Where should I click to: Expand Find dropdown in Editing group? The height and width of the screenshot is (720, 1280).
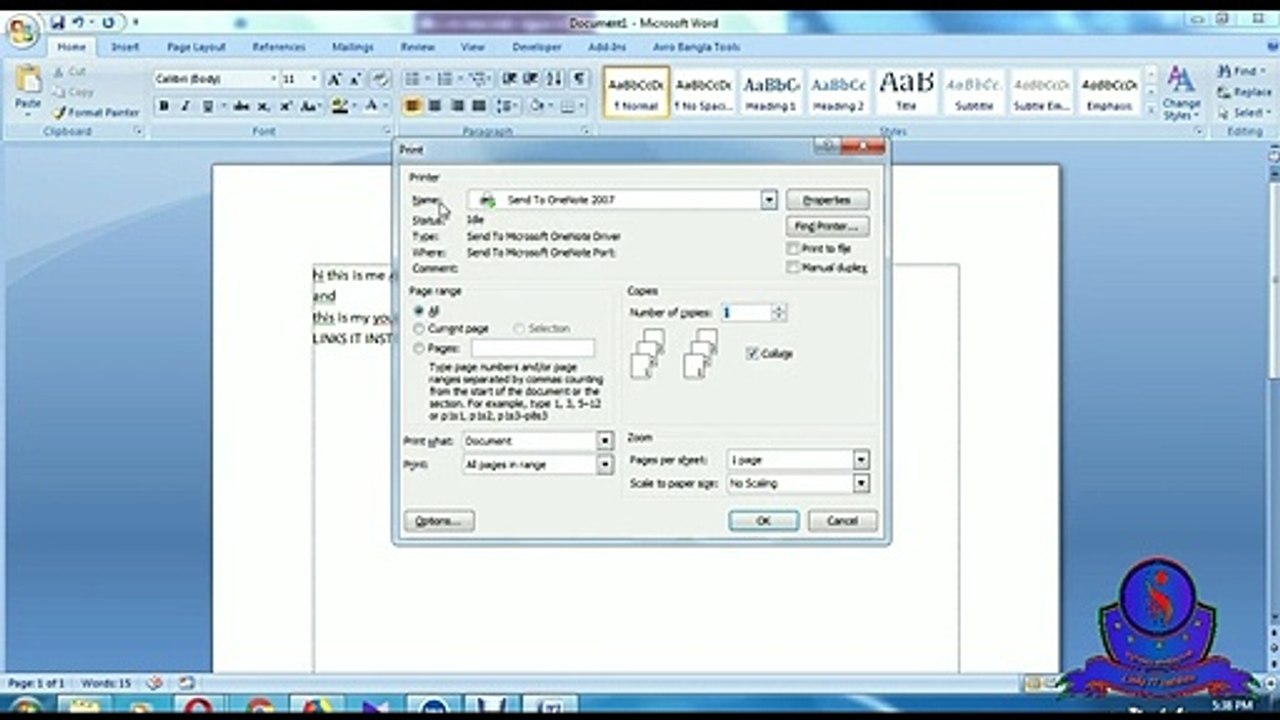click(1262, 72)
